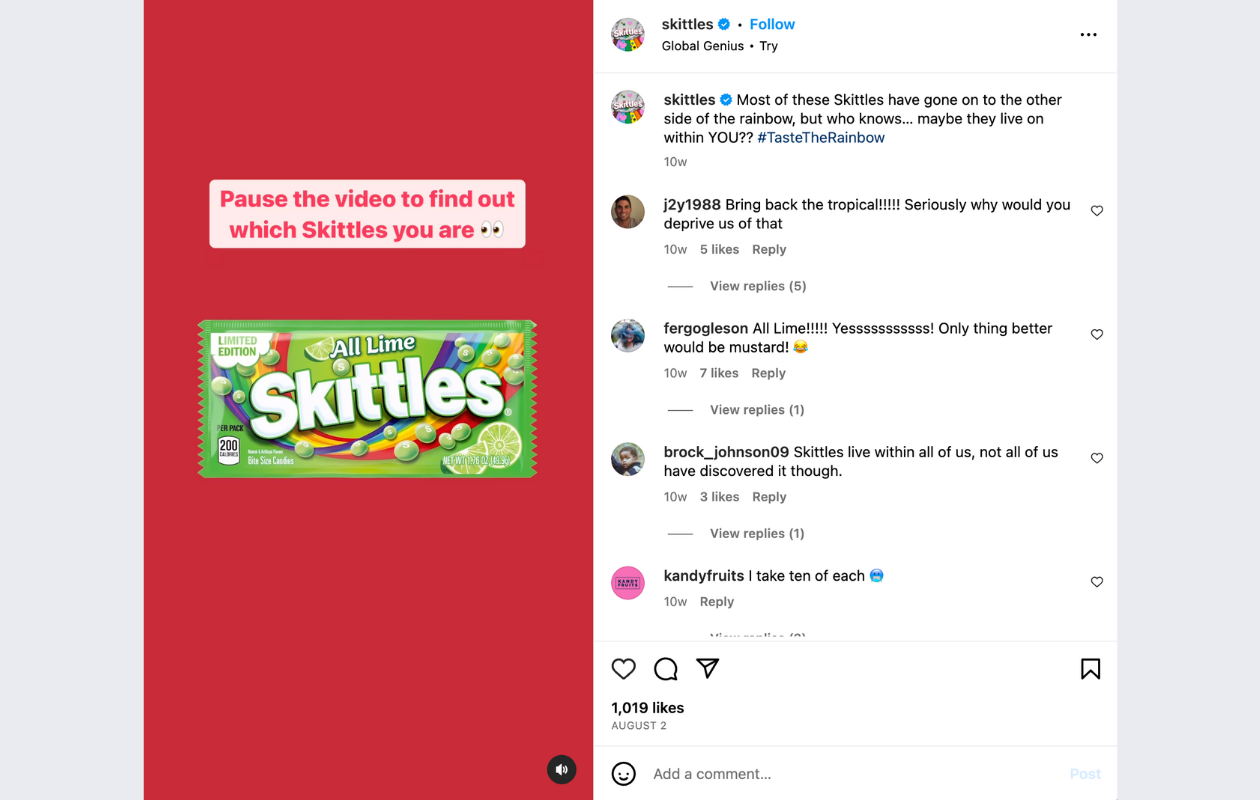Like the post using the heart icon

623,668
